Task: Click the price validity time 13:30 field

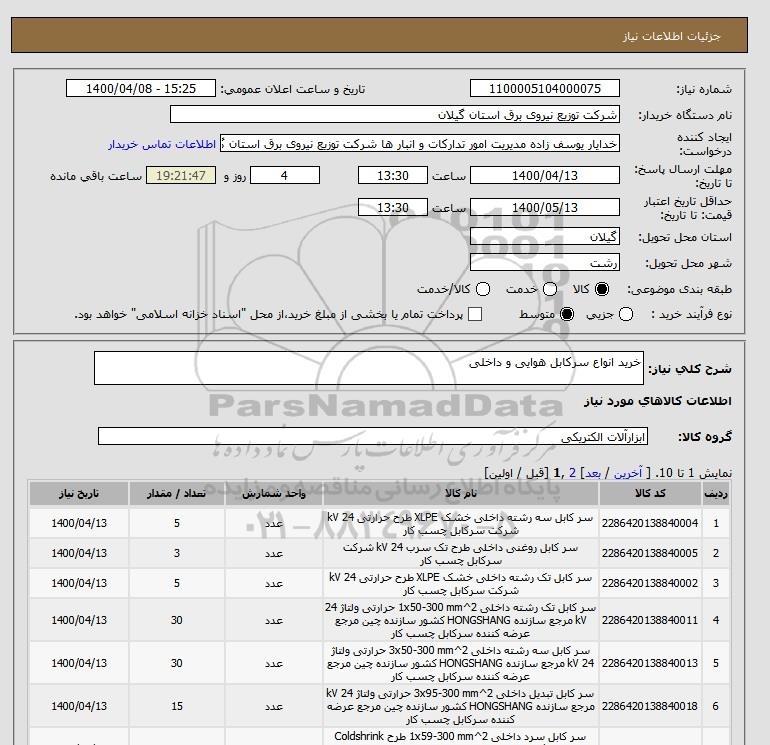Action: [x=392, y=207]
